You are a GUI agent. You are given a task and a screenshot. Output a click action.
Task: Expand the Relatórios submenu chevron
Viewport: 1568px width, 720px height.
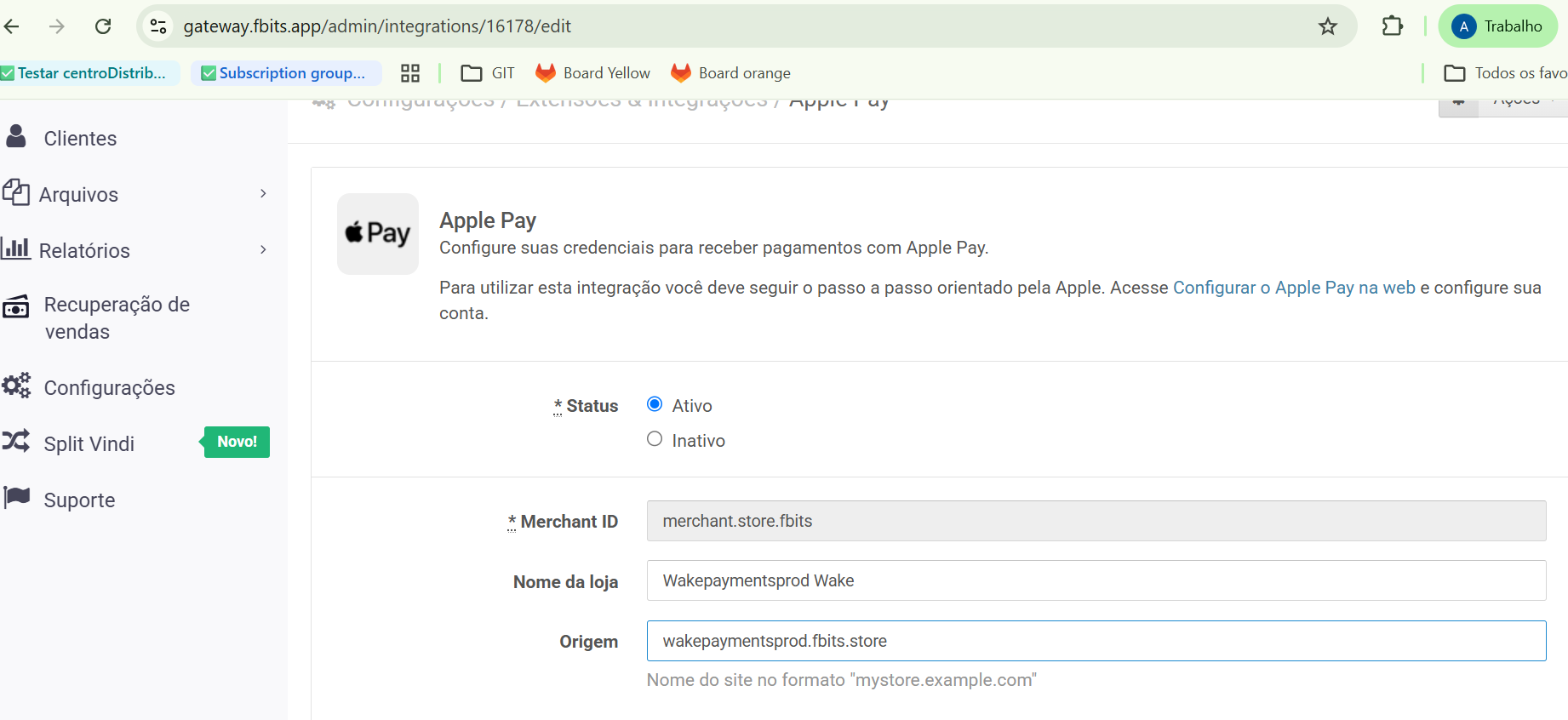263,249
